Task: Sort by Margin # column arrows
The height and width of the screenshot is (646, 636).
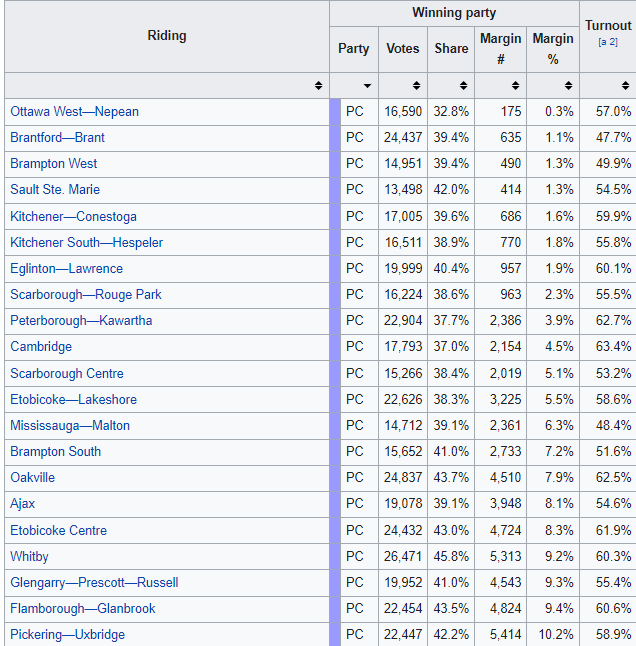Action: [x=515, y=86]
